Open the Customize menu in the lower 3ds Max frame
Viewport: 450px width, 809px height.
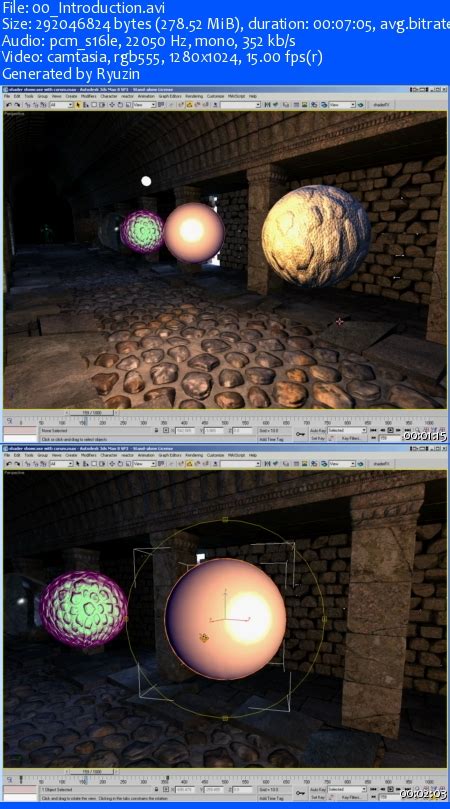pos(215,456)
